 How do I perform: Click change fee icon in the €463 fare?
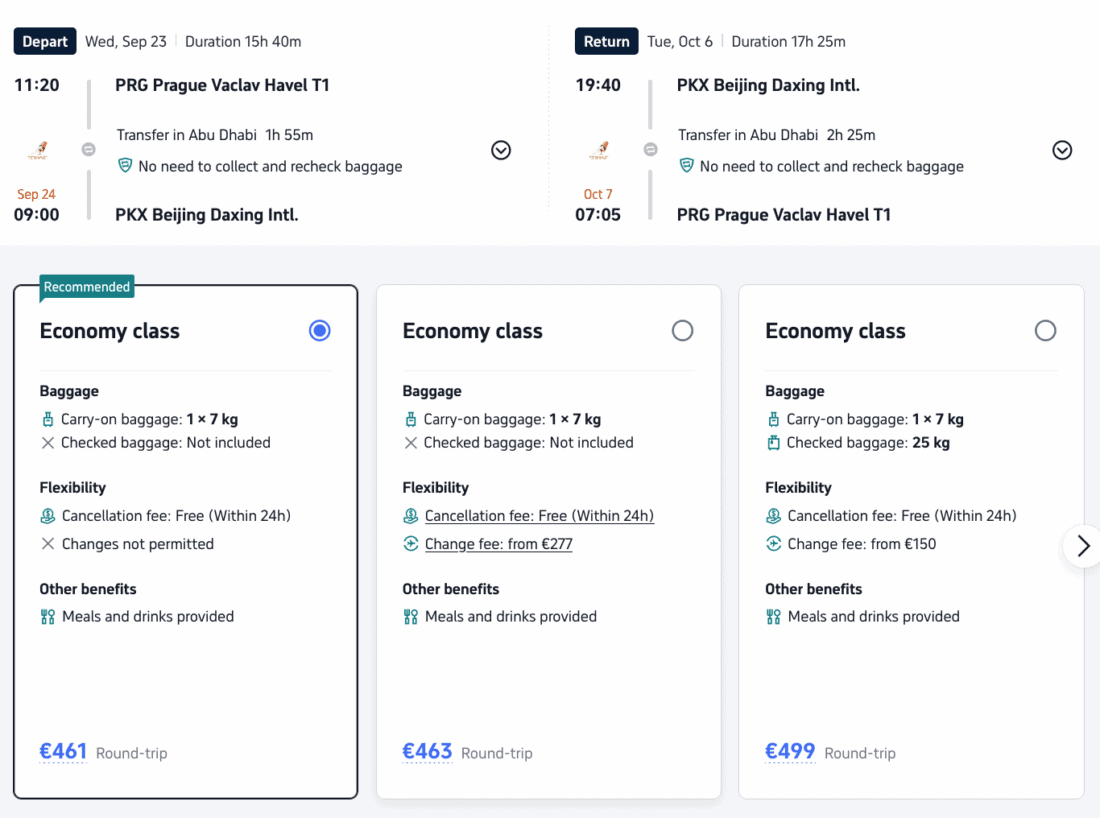click(x=410, y=544)
